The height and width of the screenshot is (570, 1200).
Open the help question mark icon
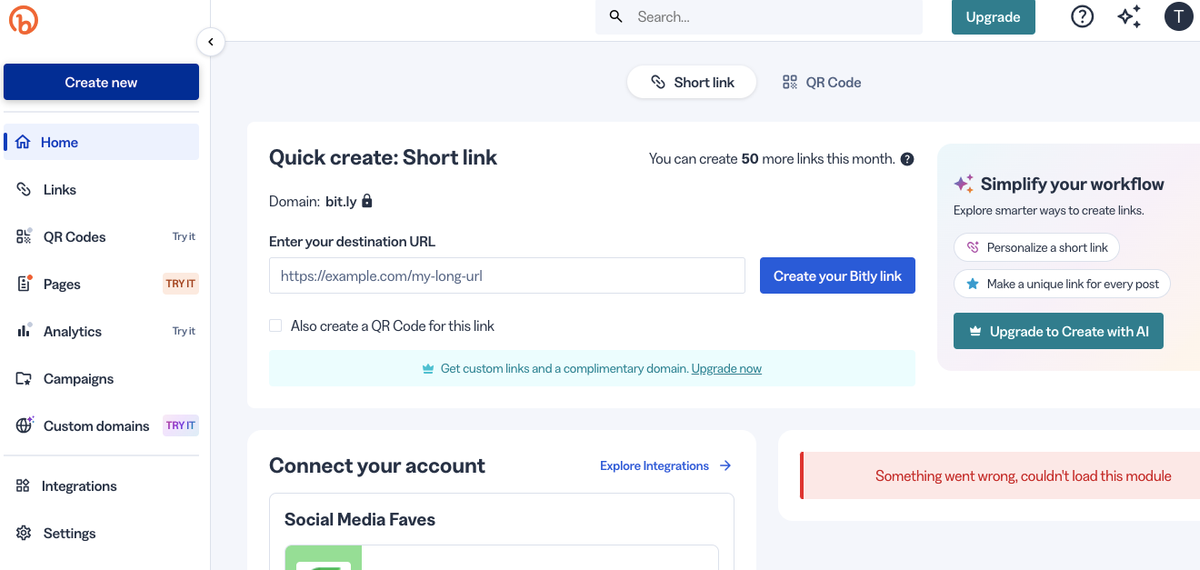(x=1082, y=17)
